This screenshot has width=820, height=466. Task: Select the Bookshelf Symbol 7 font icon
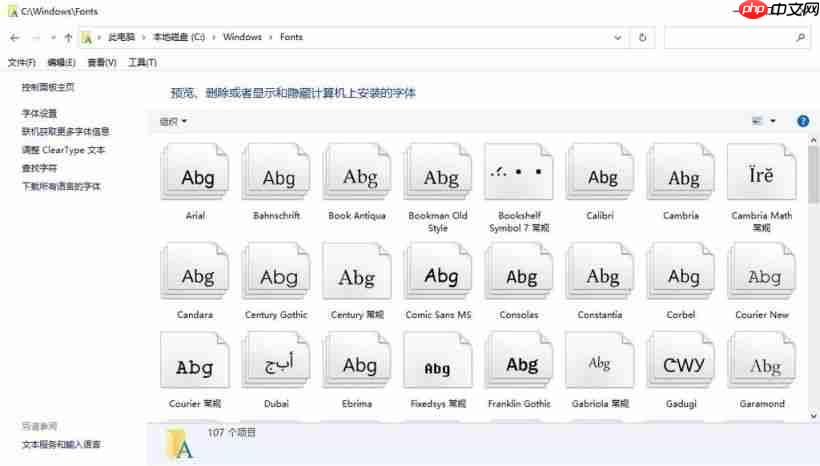[519, 173]
